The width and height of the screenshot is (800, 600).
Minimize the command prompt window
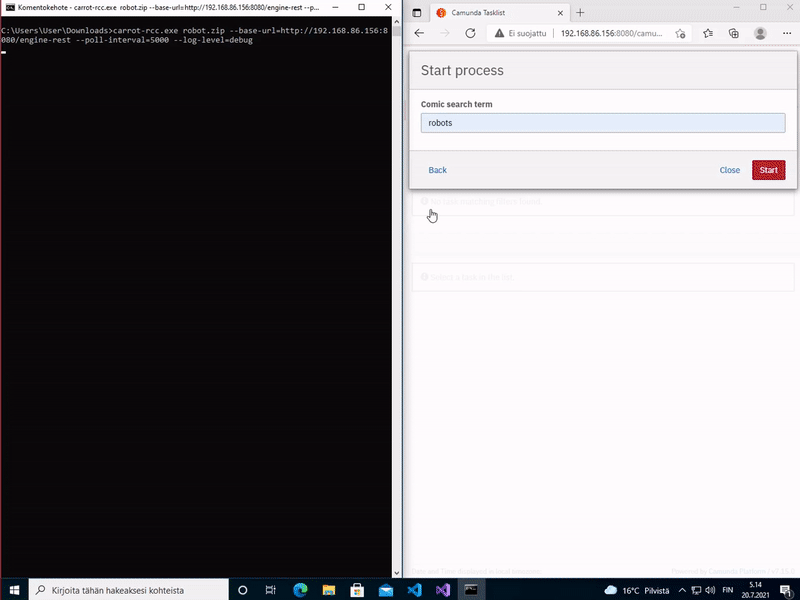[x=335, y=7]
